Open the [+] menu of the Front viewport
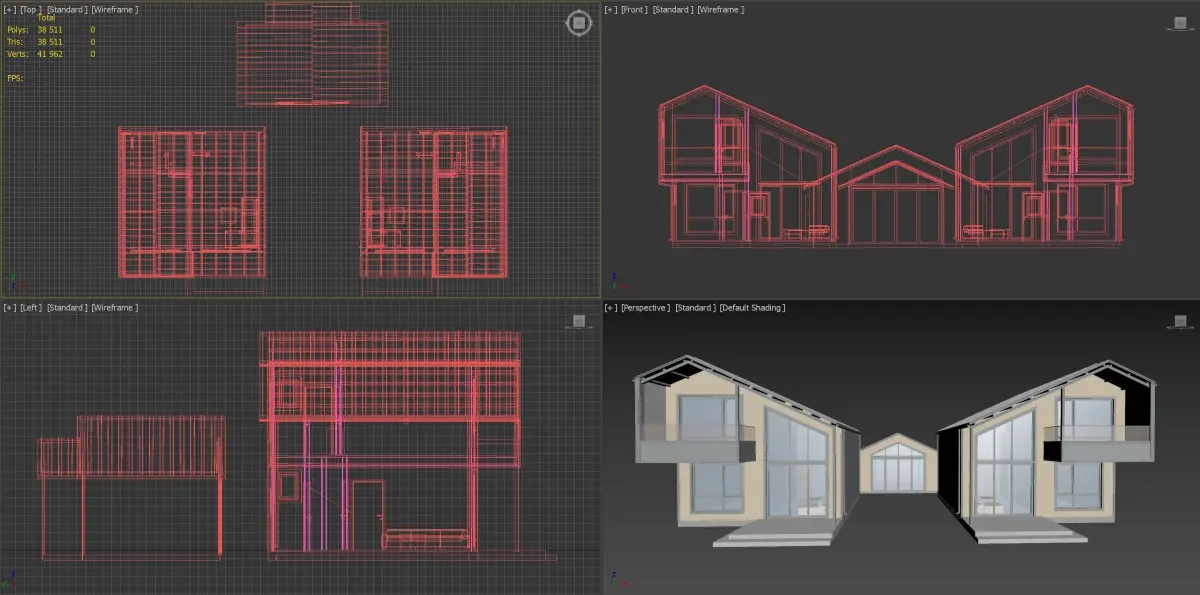 pyautogui.click(x=612, y=9)
